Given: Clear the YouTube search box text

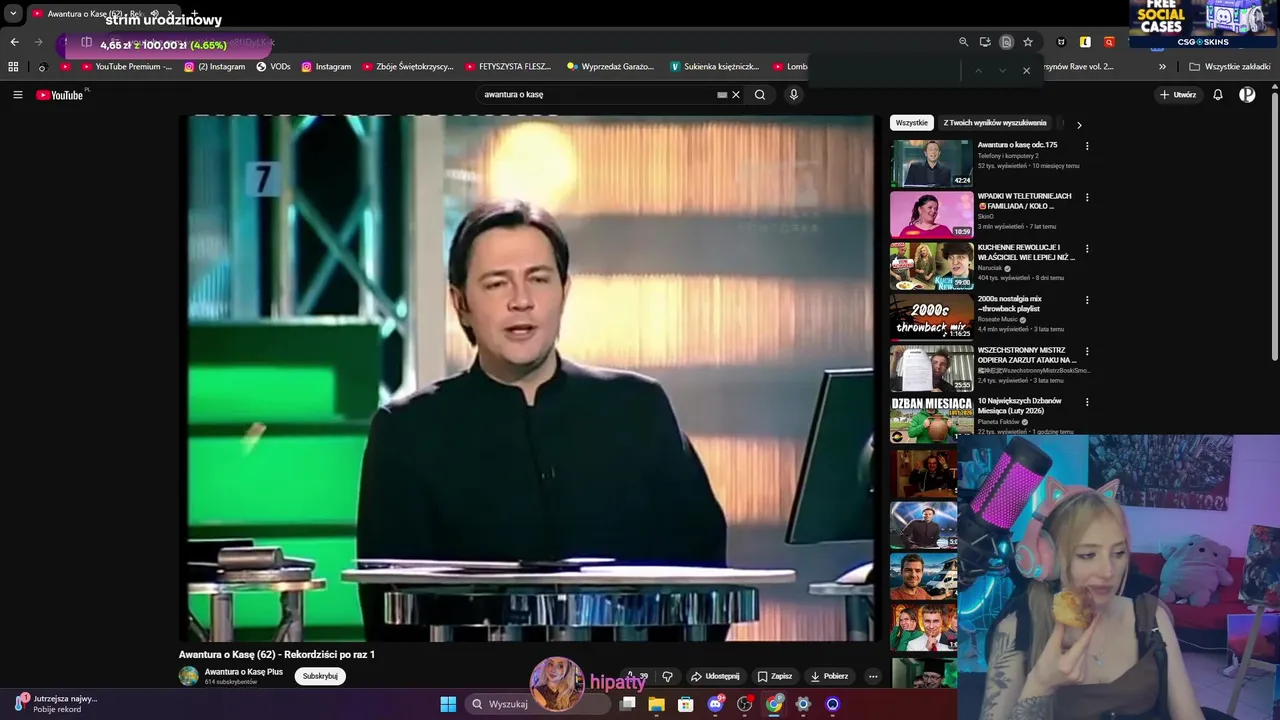Looking at the screenshot, I should 736,95.
